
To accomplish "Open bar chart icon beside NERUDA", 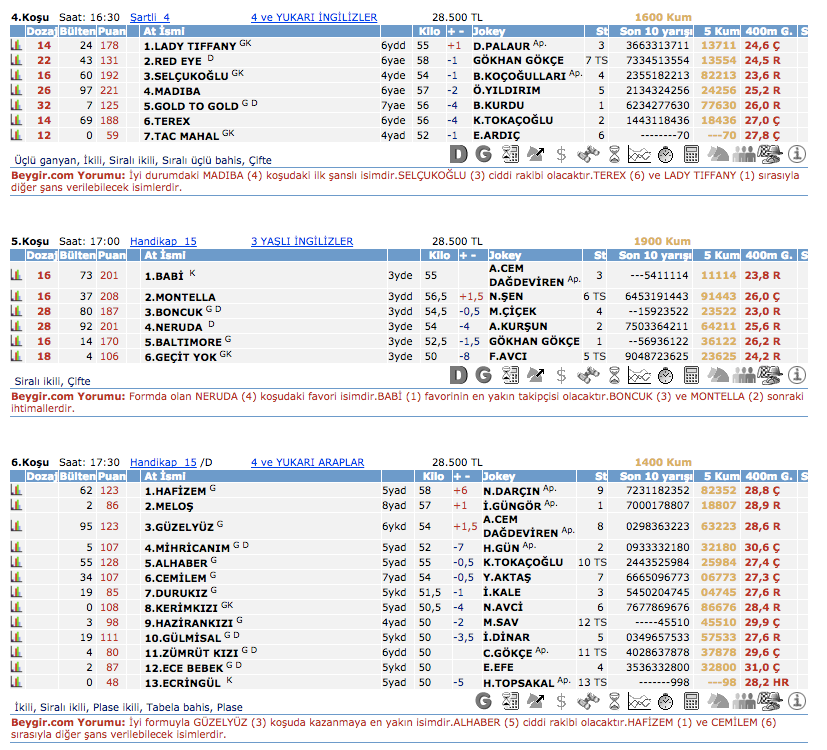I will tap(17, 326).
